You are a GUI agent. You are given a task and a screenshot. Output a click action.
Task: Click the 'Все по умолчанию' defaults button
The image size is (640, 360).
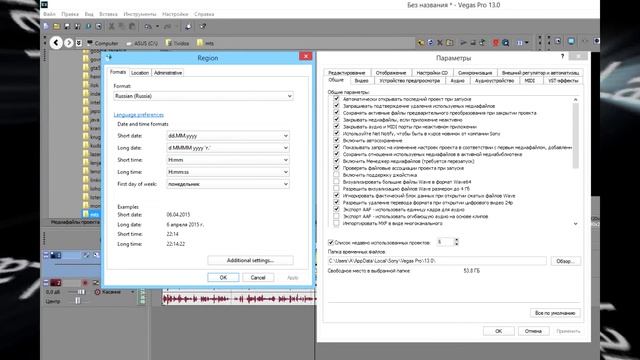tap(555, 313)
